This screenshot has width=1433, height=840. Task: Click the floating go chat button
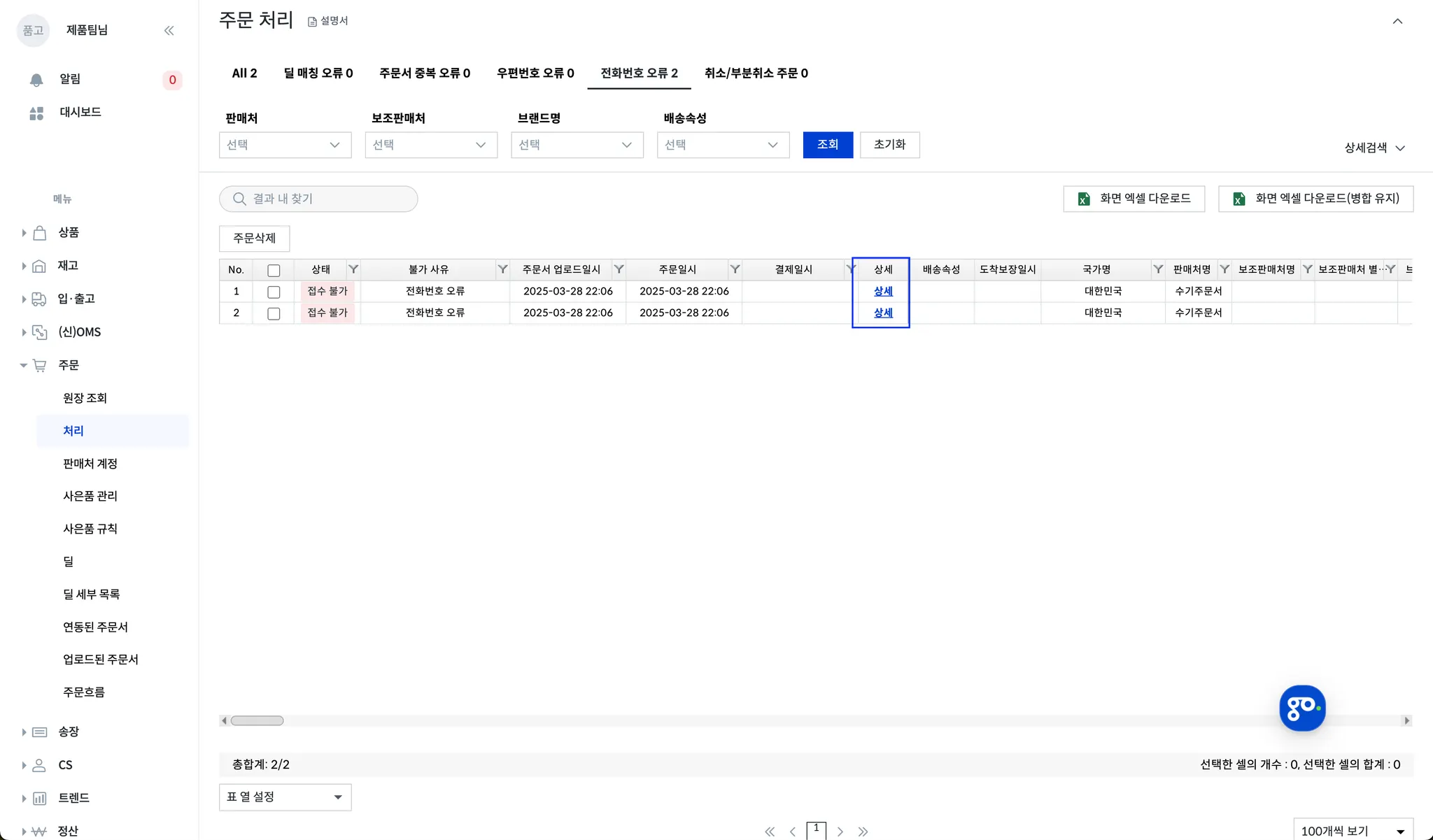(1301, 708)
